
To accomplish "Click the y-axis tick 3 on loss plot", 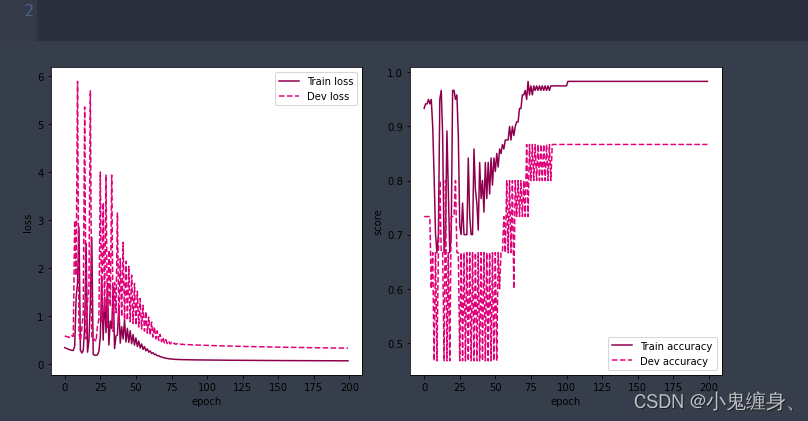I will point(42,221).
